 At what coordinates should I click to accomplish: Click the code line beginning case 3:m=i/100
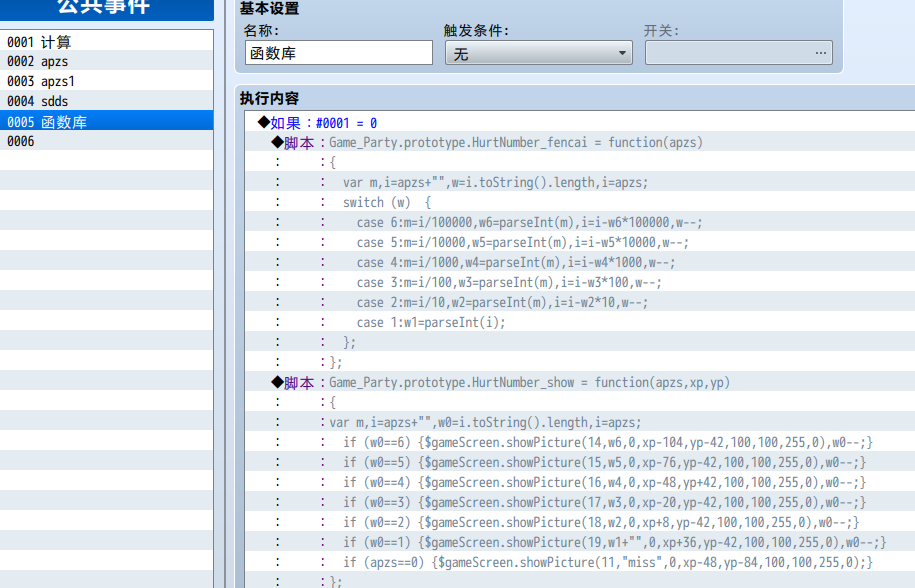[580, 282]
